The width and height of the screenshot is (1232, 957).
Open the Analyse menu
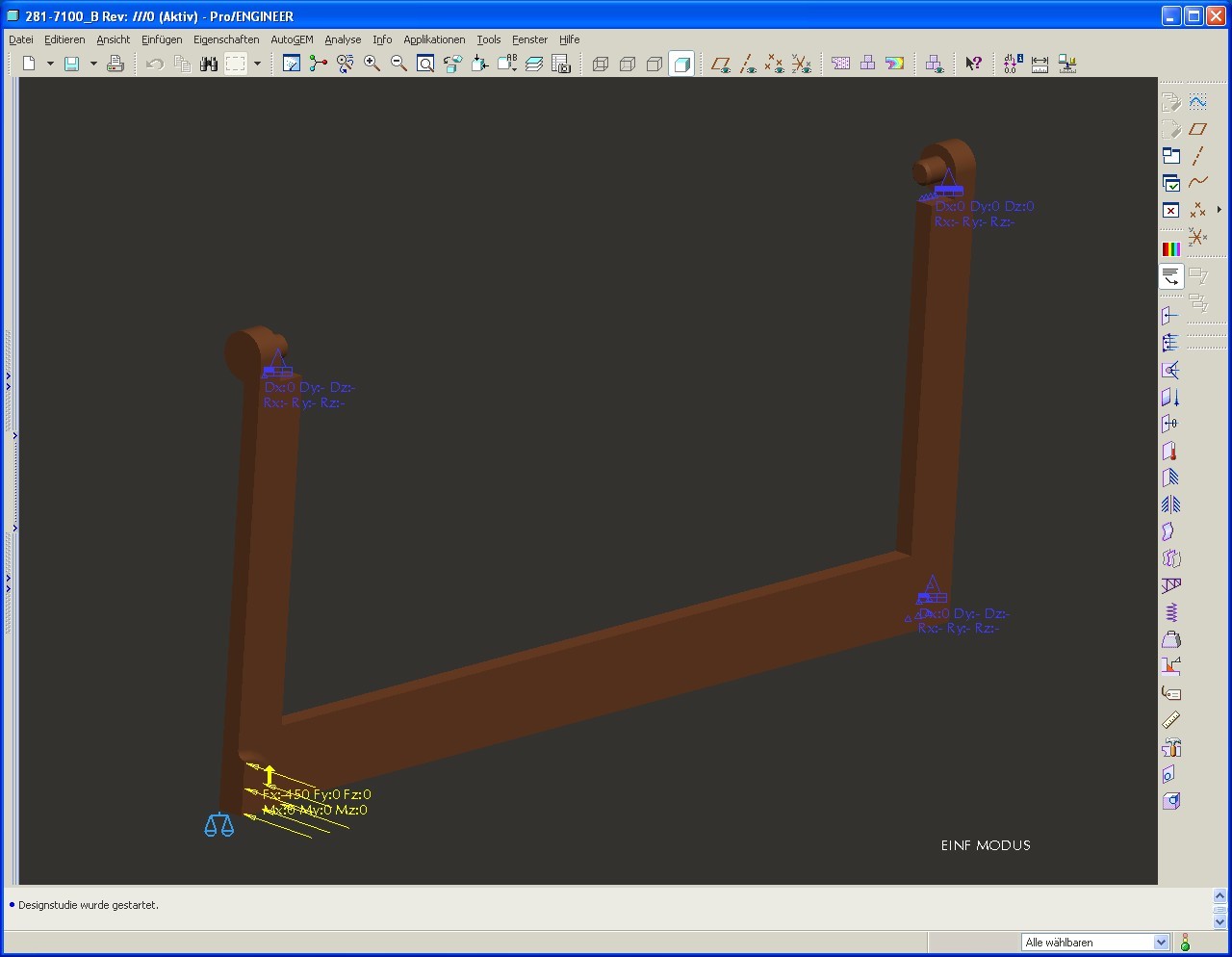(x=343, y=39)
